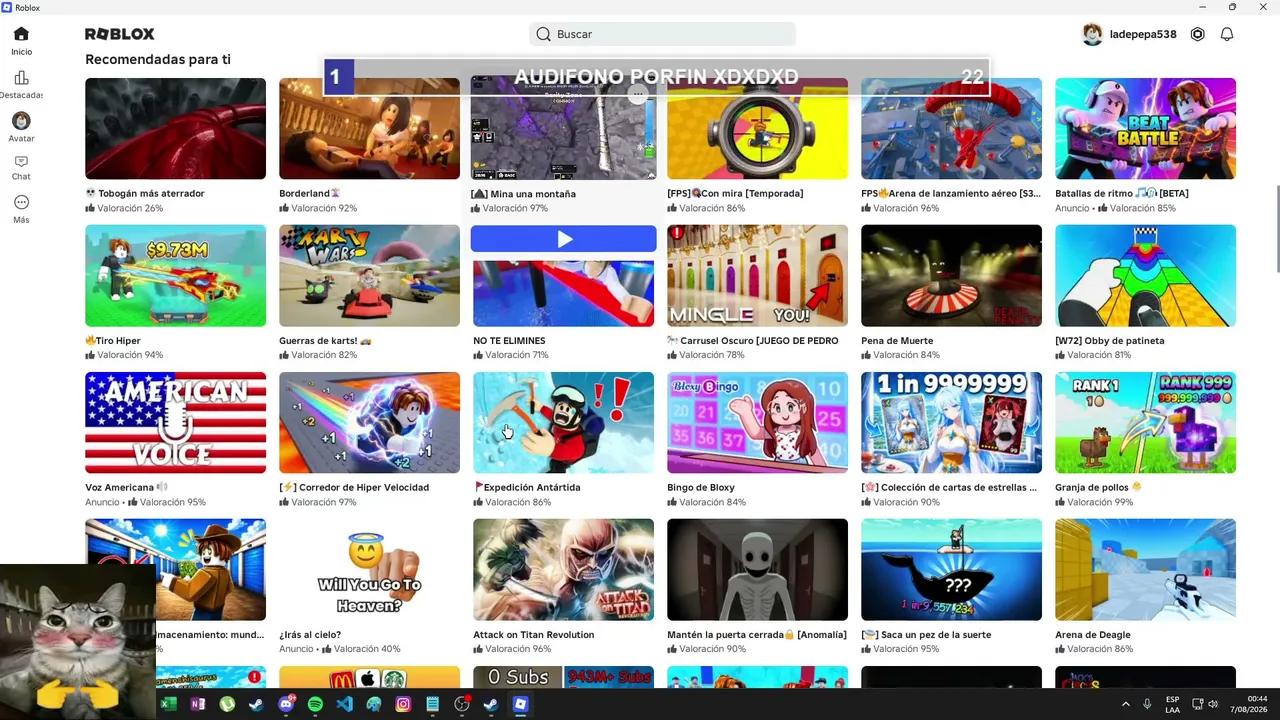Image resolution: width=1280 pixels, height=720 pixels.
Task: Click the Mina una montaña title
Action: 523,194
